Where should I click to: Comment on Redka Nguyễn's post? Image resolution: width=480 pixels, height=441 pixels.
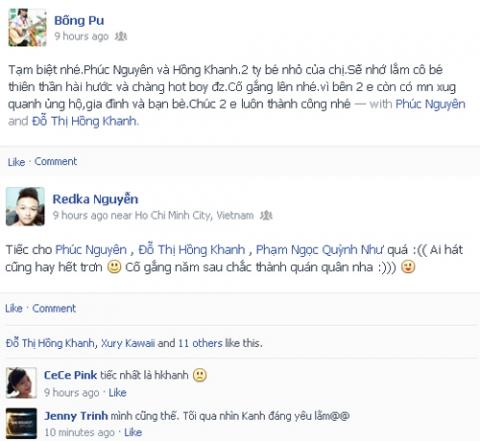(54, 308)
